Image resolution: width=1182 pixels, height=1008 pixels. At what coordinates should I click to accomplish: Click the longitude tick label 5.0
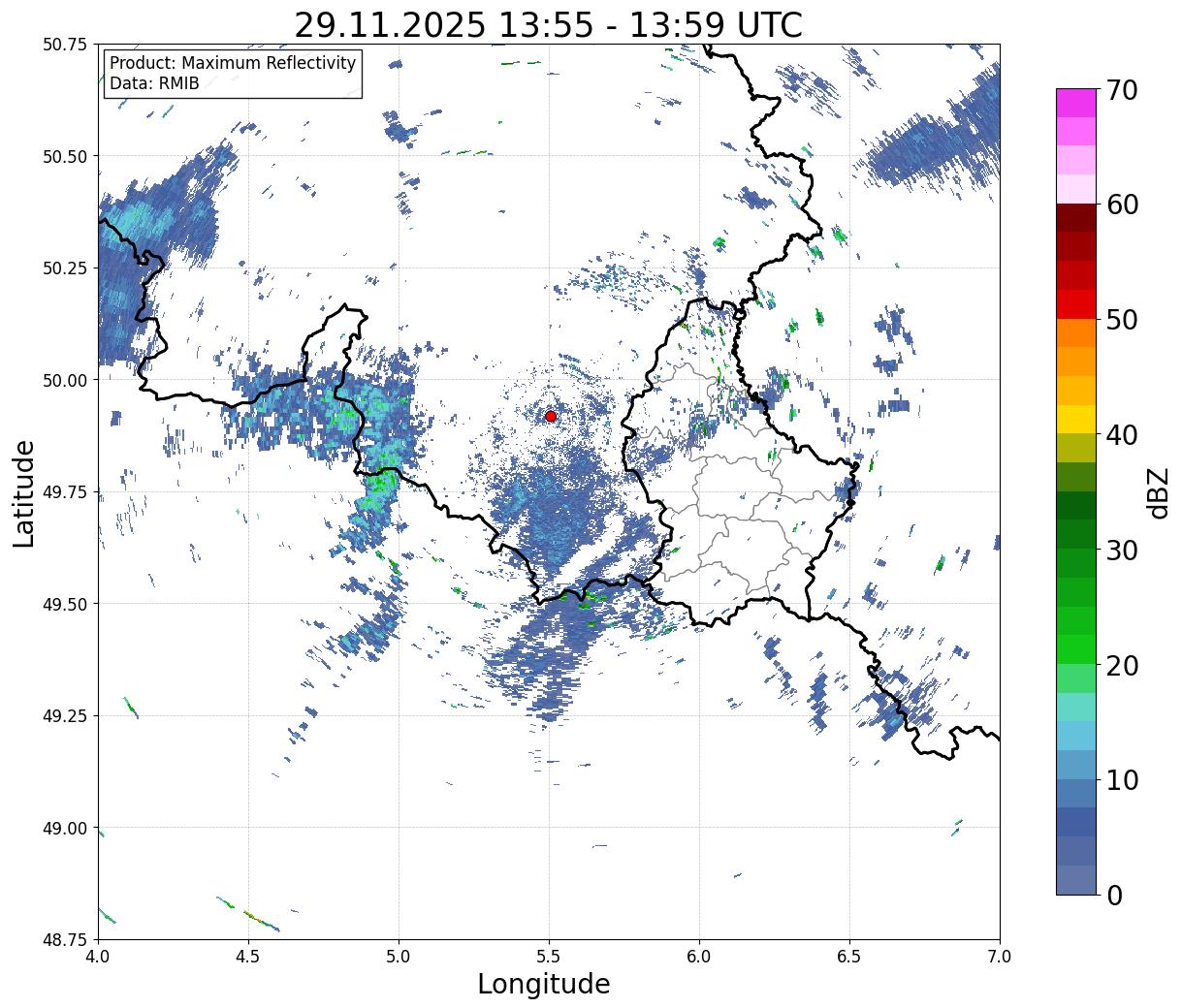pos(399,956)
